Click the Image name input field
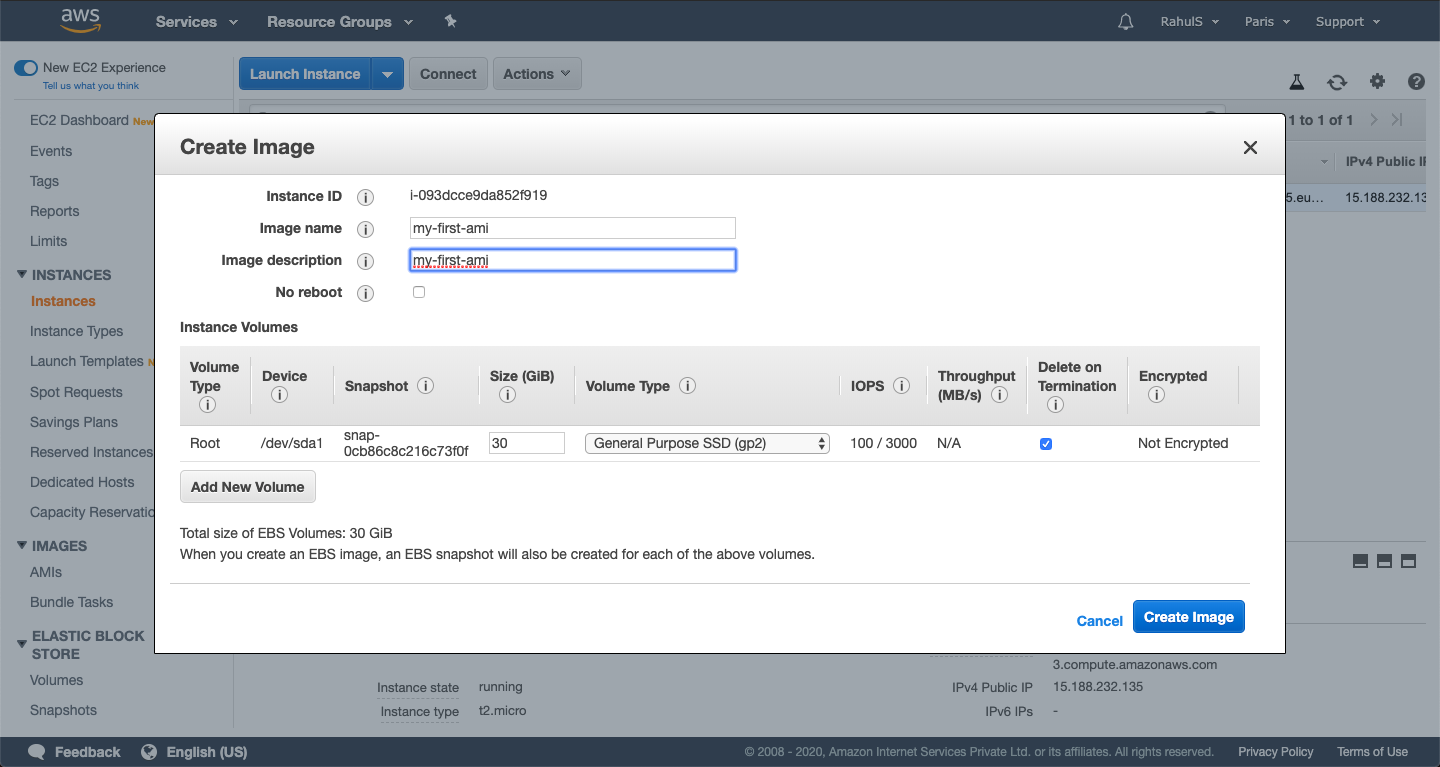Viewport: 1440px width, 767px height. click(572, 228)
